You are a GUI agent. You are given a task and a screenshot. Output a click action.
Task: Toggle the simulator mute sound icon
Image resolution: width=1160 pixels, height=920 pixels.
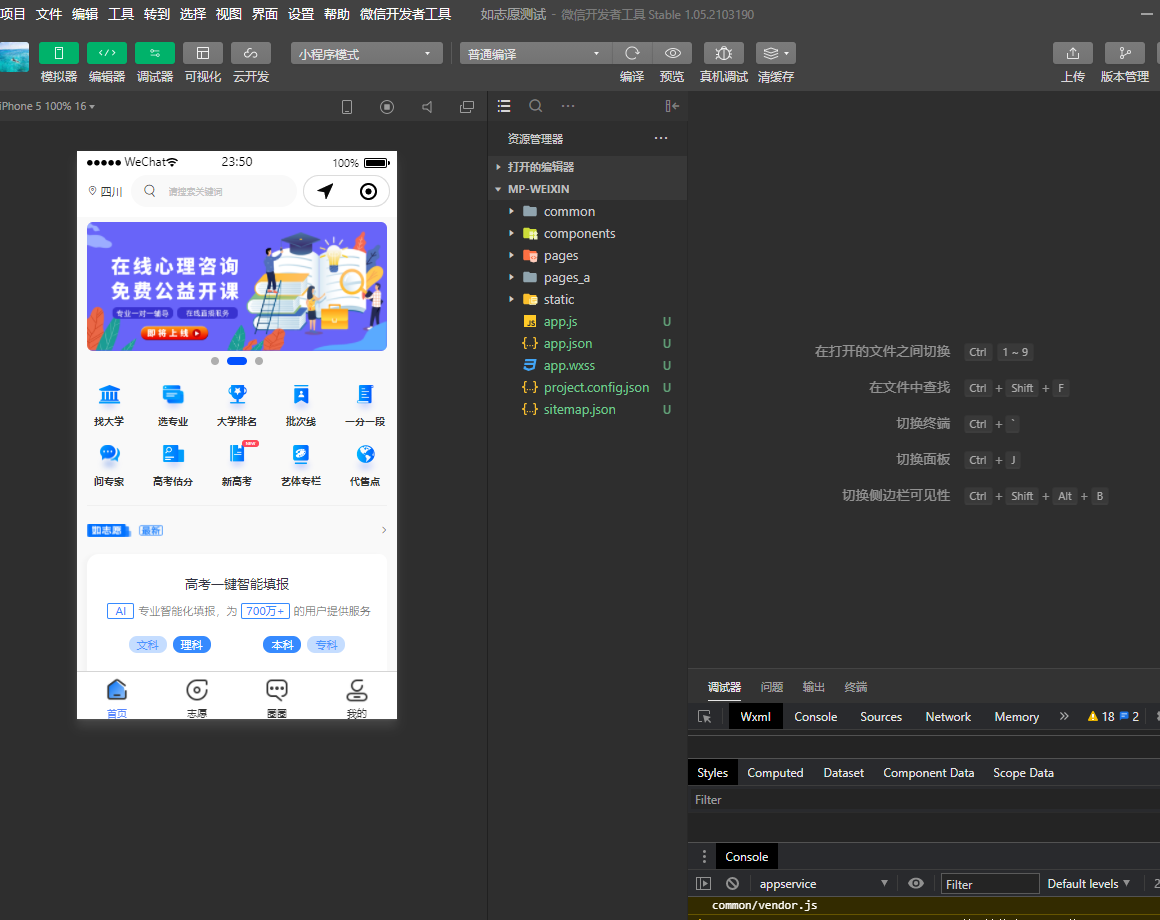pyautogui.click(x=427, y=107)
